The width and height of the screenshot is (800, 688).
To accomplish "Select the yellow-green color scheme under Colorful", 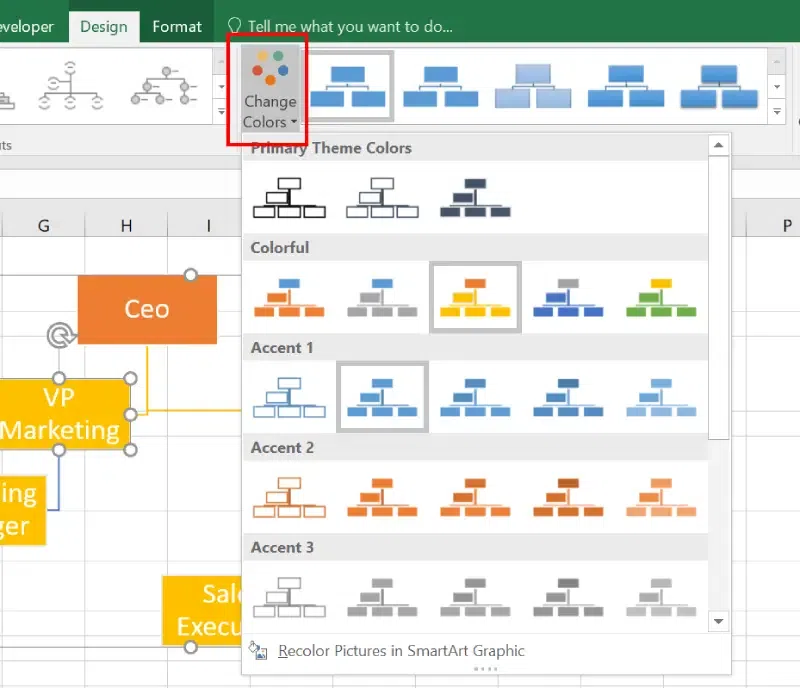I will (661, 296).
